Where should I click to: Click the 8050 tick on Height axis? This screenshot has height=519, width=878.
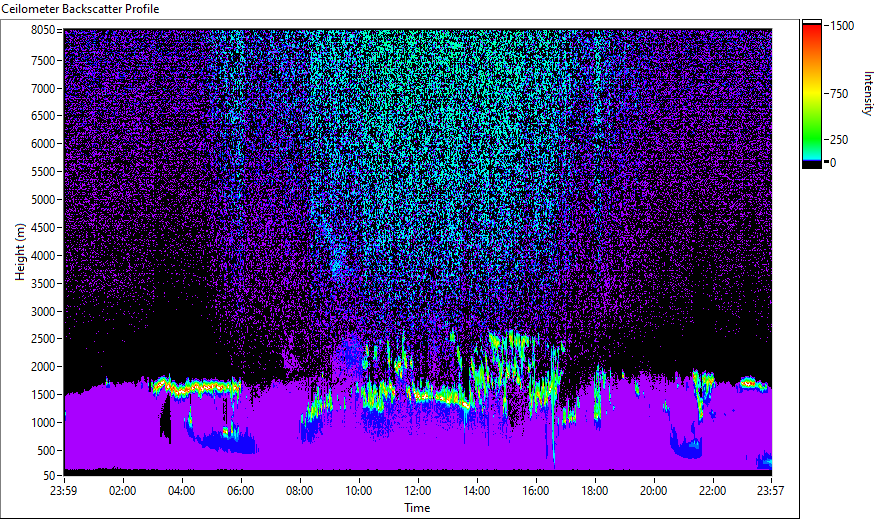43,30
